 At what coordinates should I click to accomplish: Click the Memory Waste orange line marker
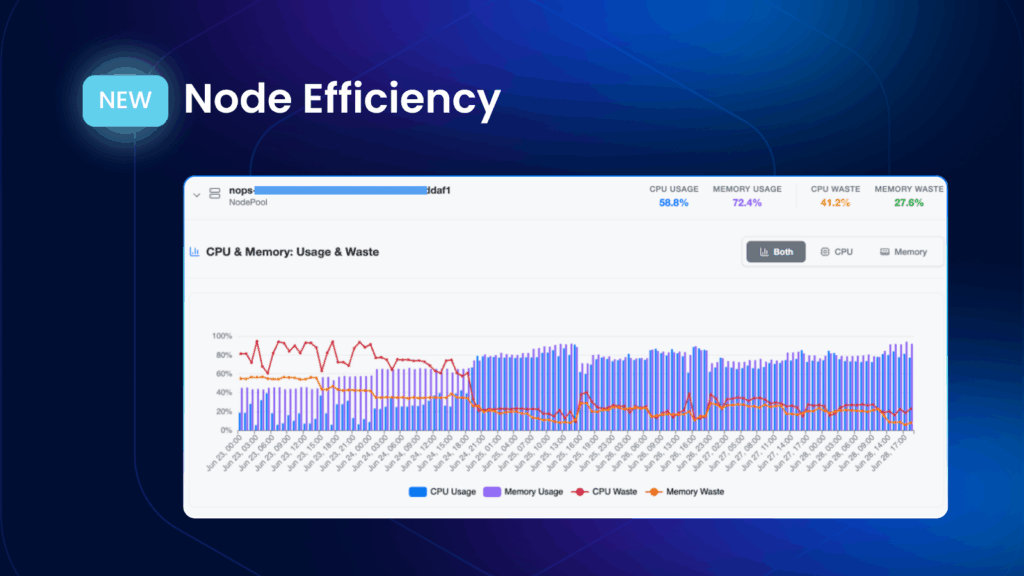tap(653, 492)
